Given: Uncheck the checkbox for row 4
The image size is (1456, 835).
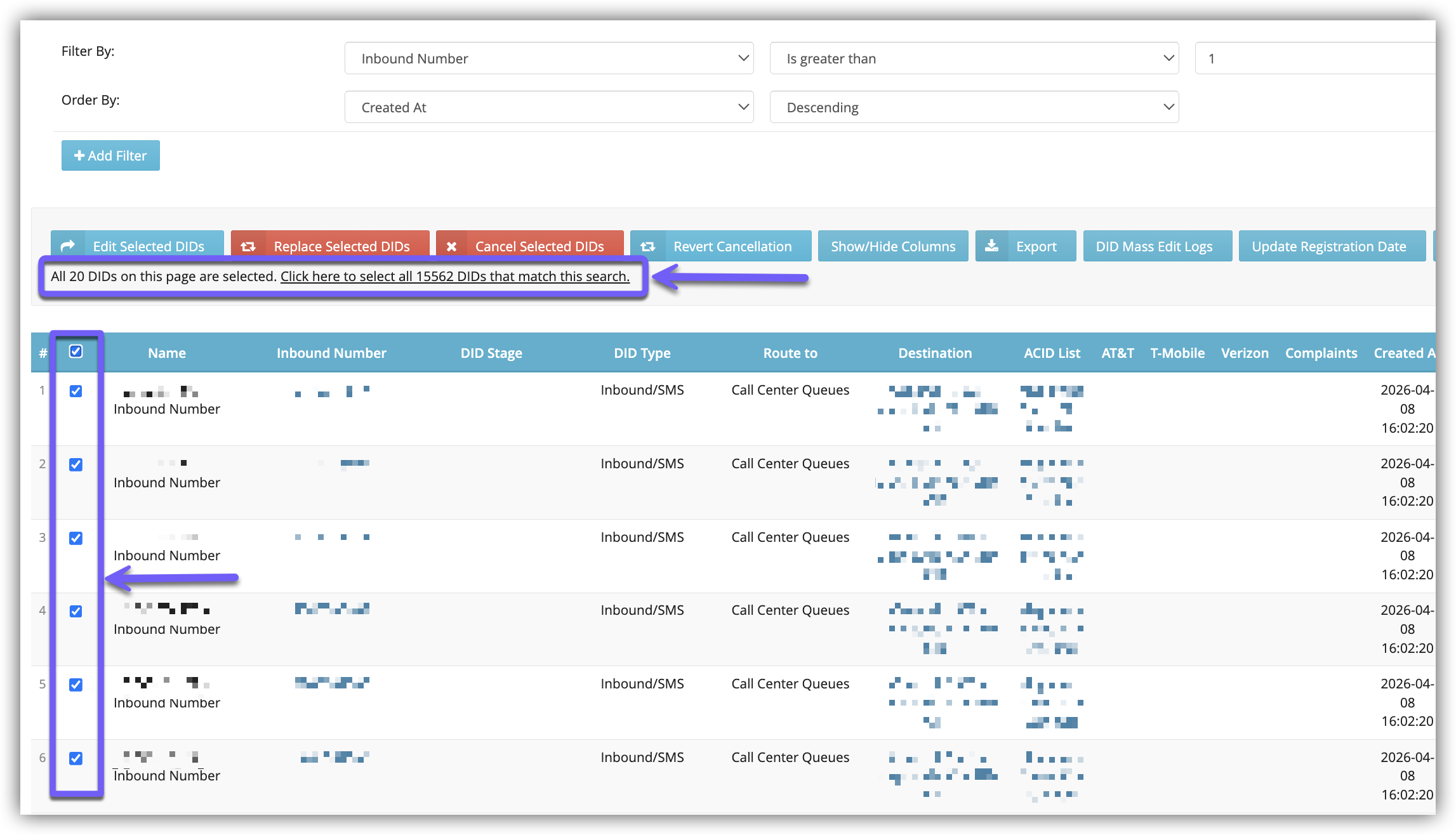Looking at the screenshot, I should 76,611.
